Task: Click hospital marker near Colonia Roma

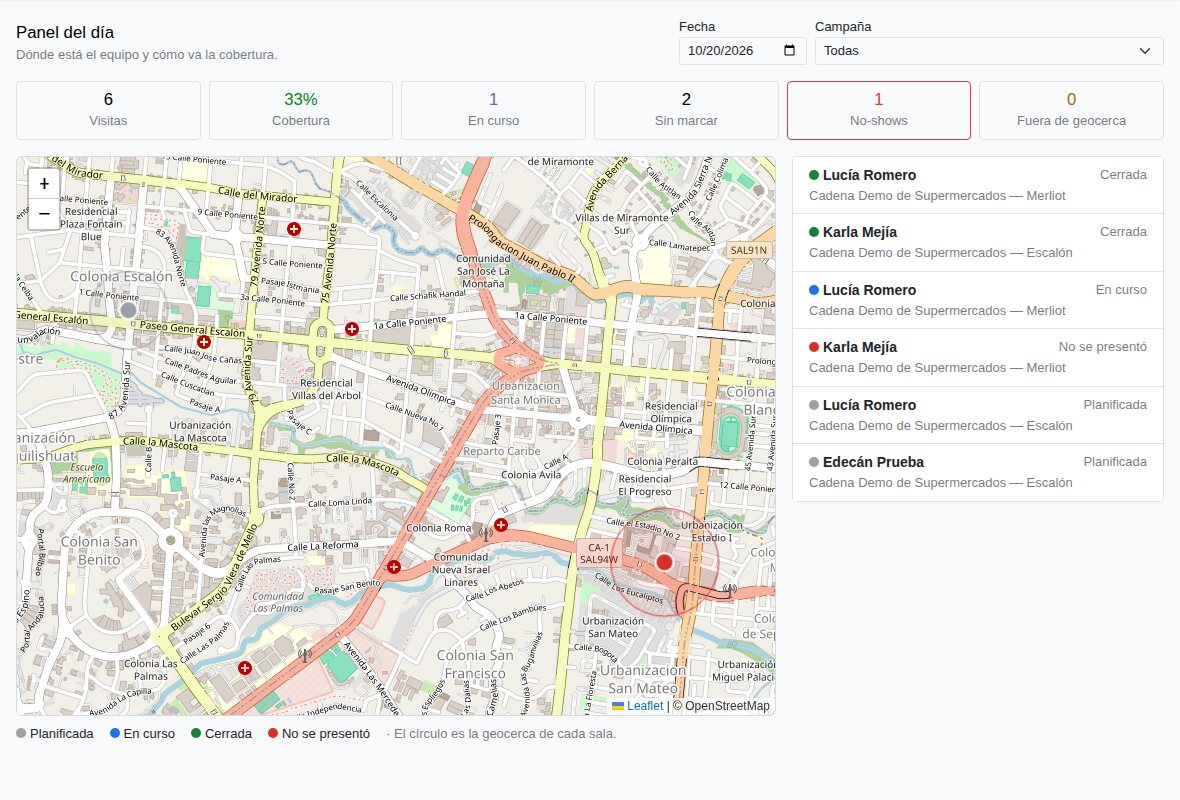Action: point(500,525)
